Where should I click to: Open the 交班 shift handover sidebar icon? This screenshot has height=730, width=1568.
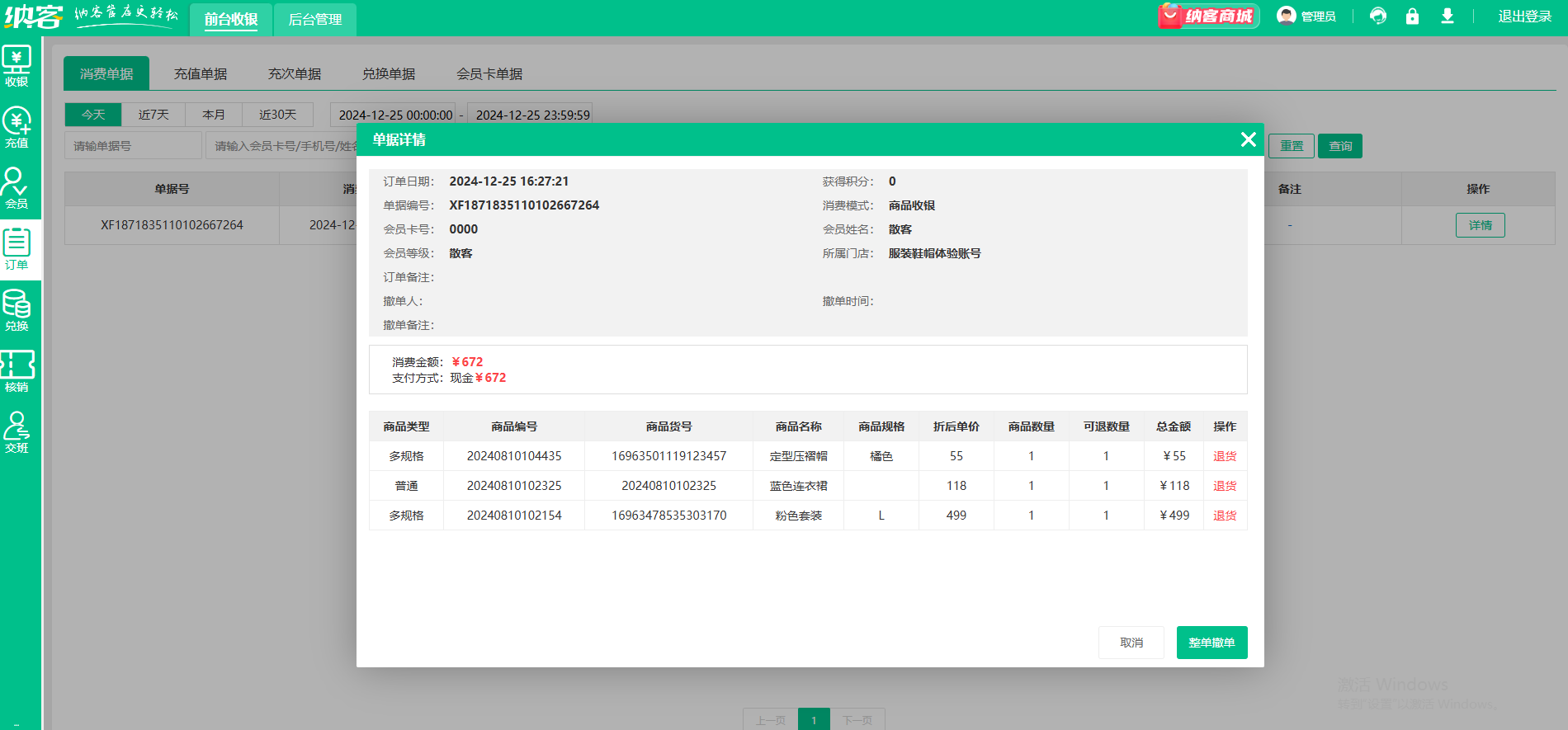[x=17, y=433]
